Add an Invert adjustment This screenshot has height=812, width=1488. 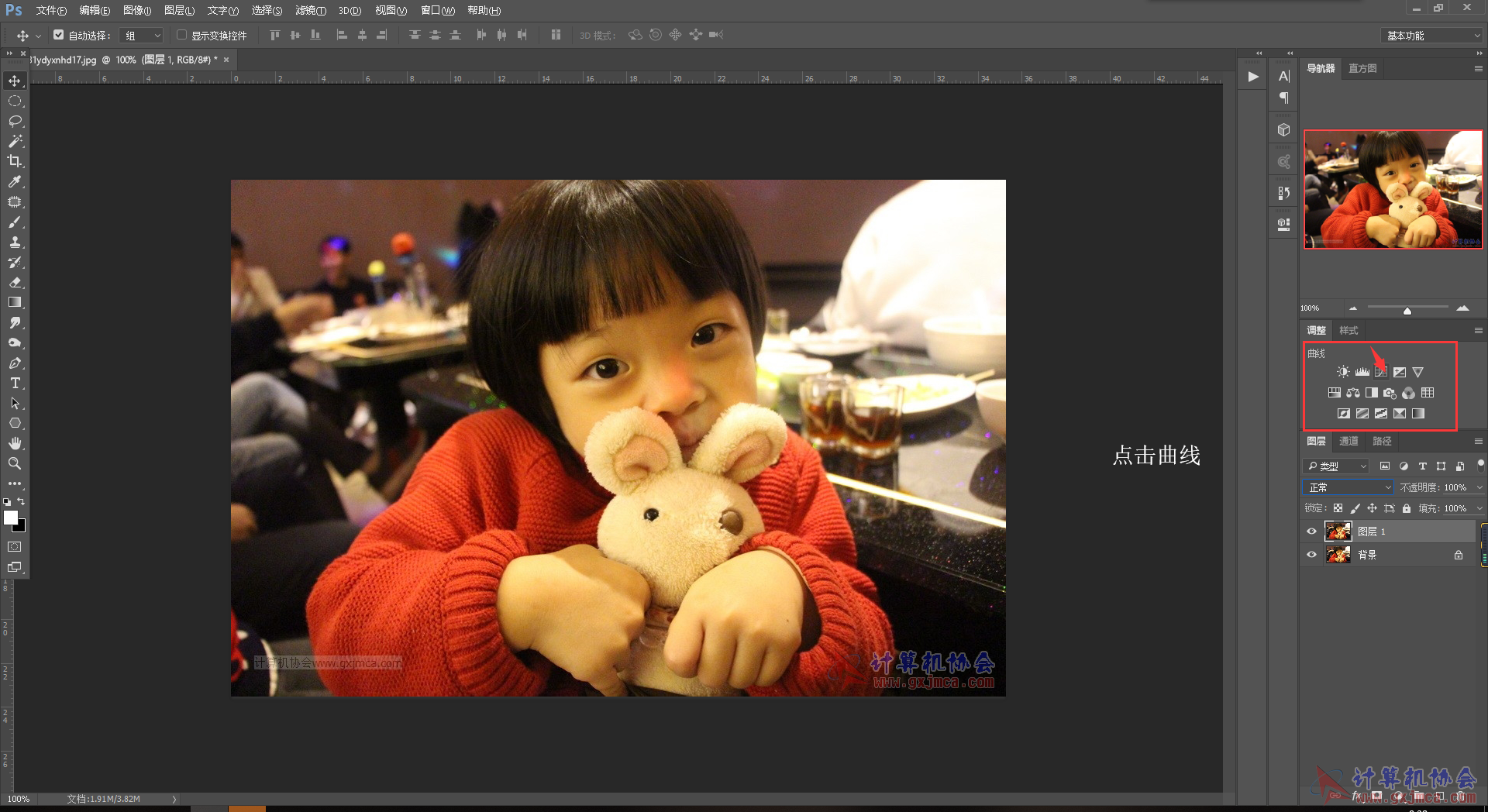click(x=1344, y=414)
